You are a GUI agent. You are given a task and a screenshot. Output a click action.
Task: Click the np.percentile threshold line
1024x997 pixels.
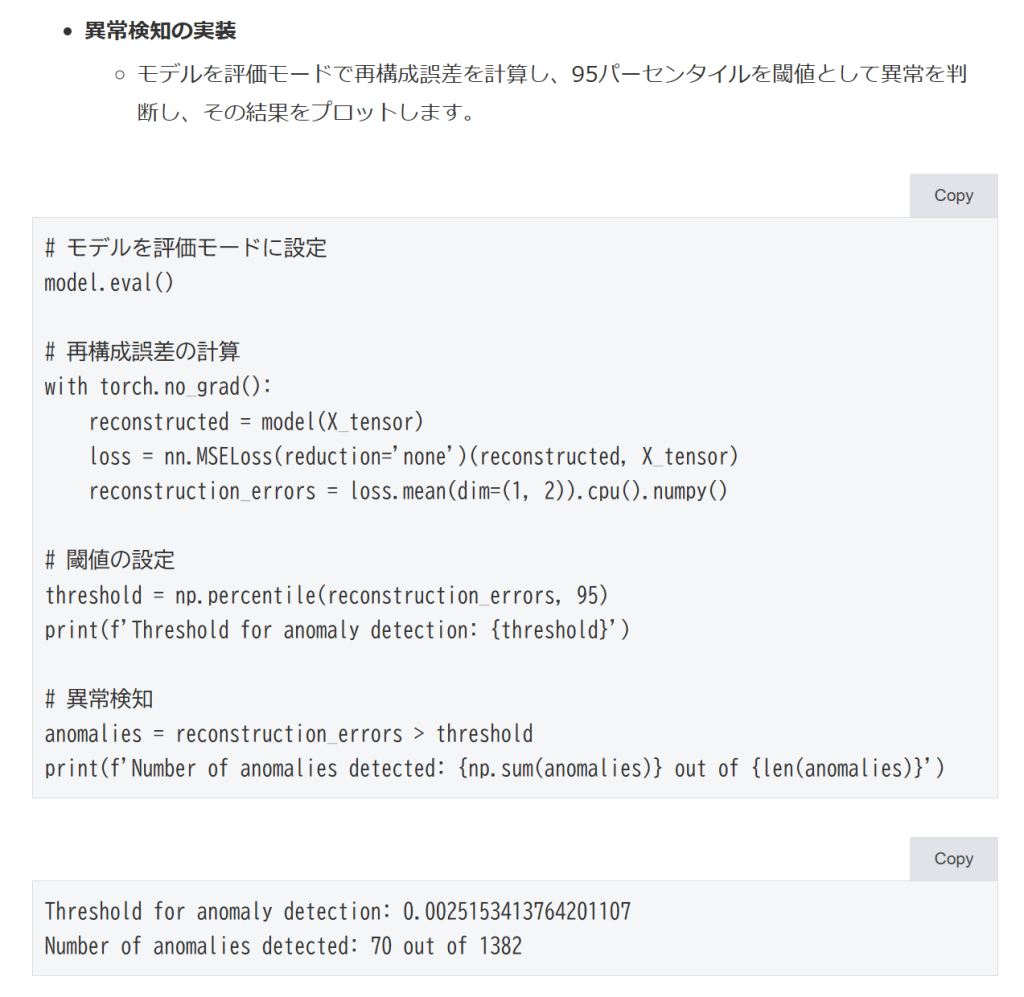[x=326, y=596]
